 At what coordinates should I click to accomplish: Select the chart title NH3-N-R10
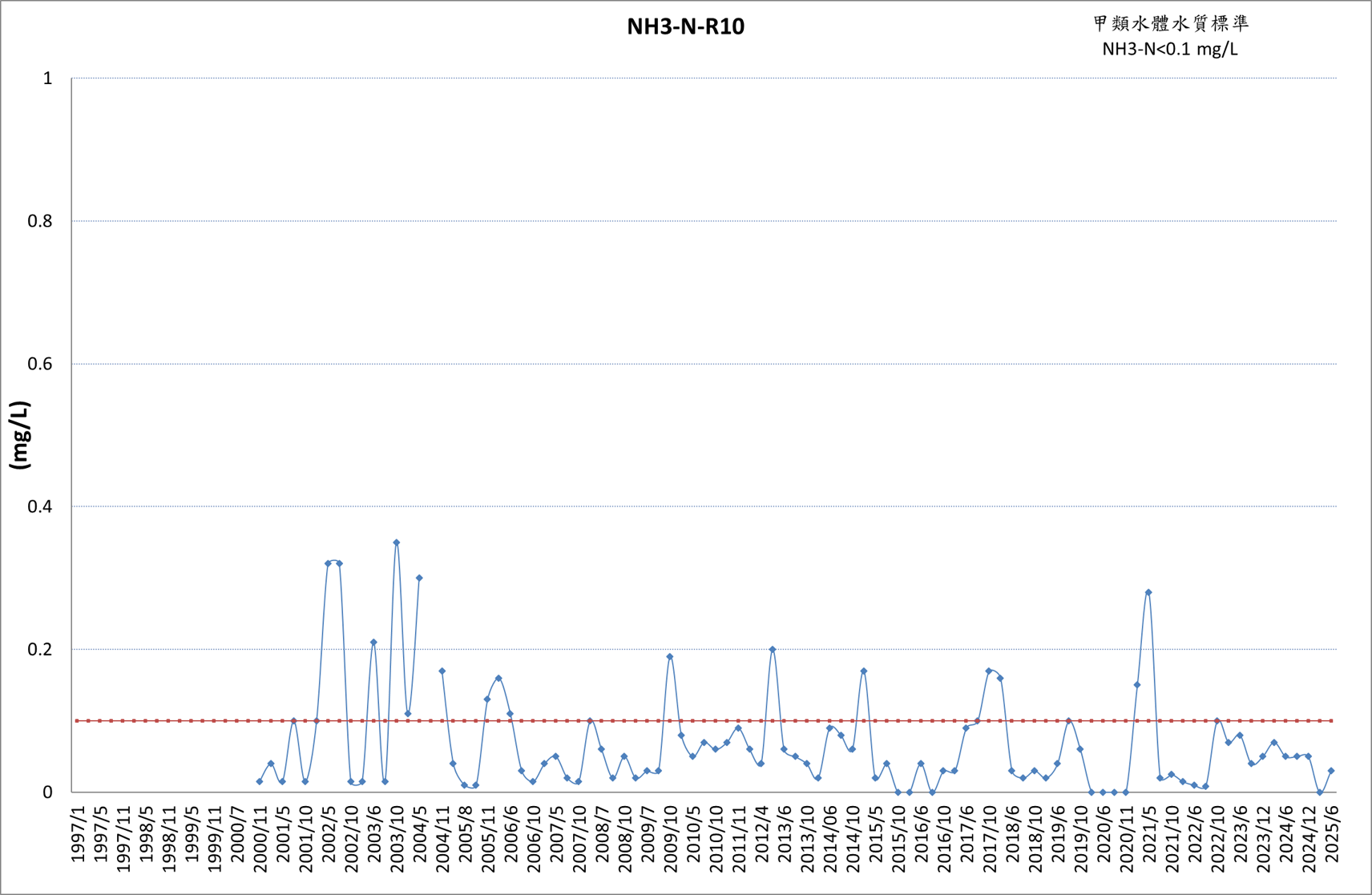click(685, 26)
